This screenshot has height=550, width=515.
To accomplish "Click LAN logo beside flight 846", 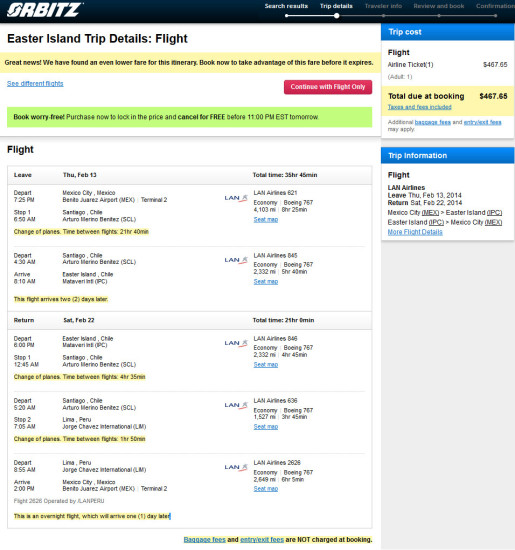I will [x=236, y=343].
